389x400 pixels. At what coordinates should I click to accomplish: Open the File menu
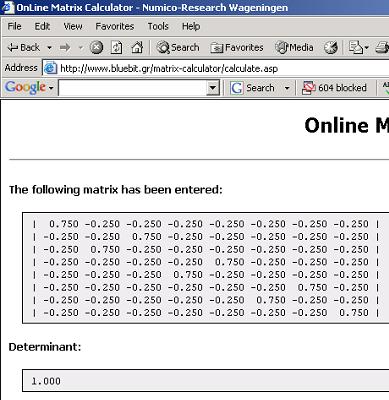pyautogui.click(x=14, y=26)
